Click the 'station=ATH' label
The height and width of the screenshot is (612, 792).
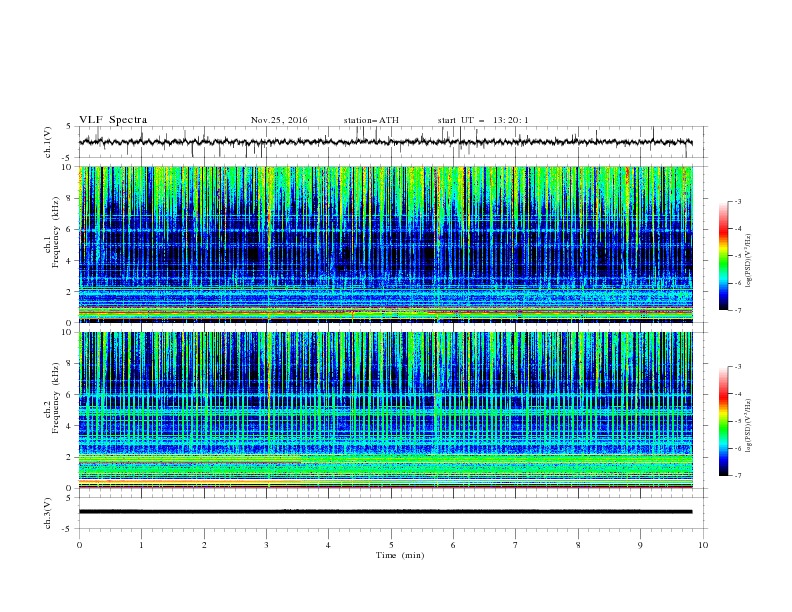coord(371,120)
